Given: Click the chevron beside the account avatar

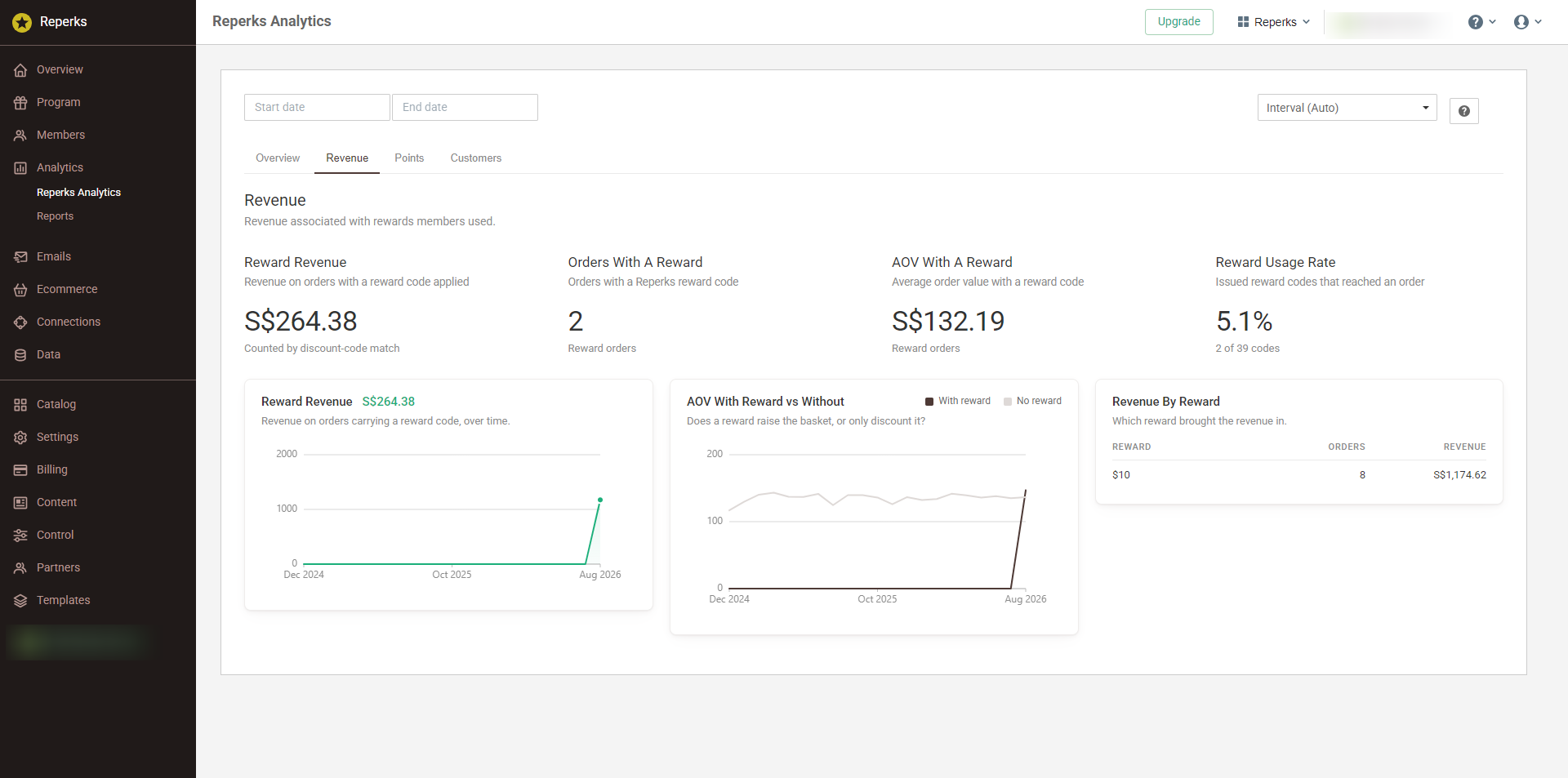Looking at the screenshot, I should click(x=1539, y=22).
